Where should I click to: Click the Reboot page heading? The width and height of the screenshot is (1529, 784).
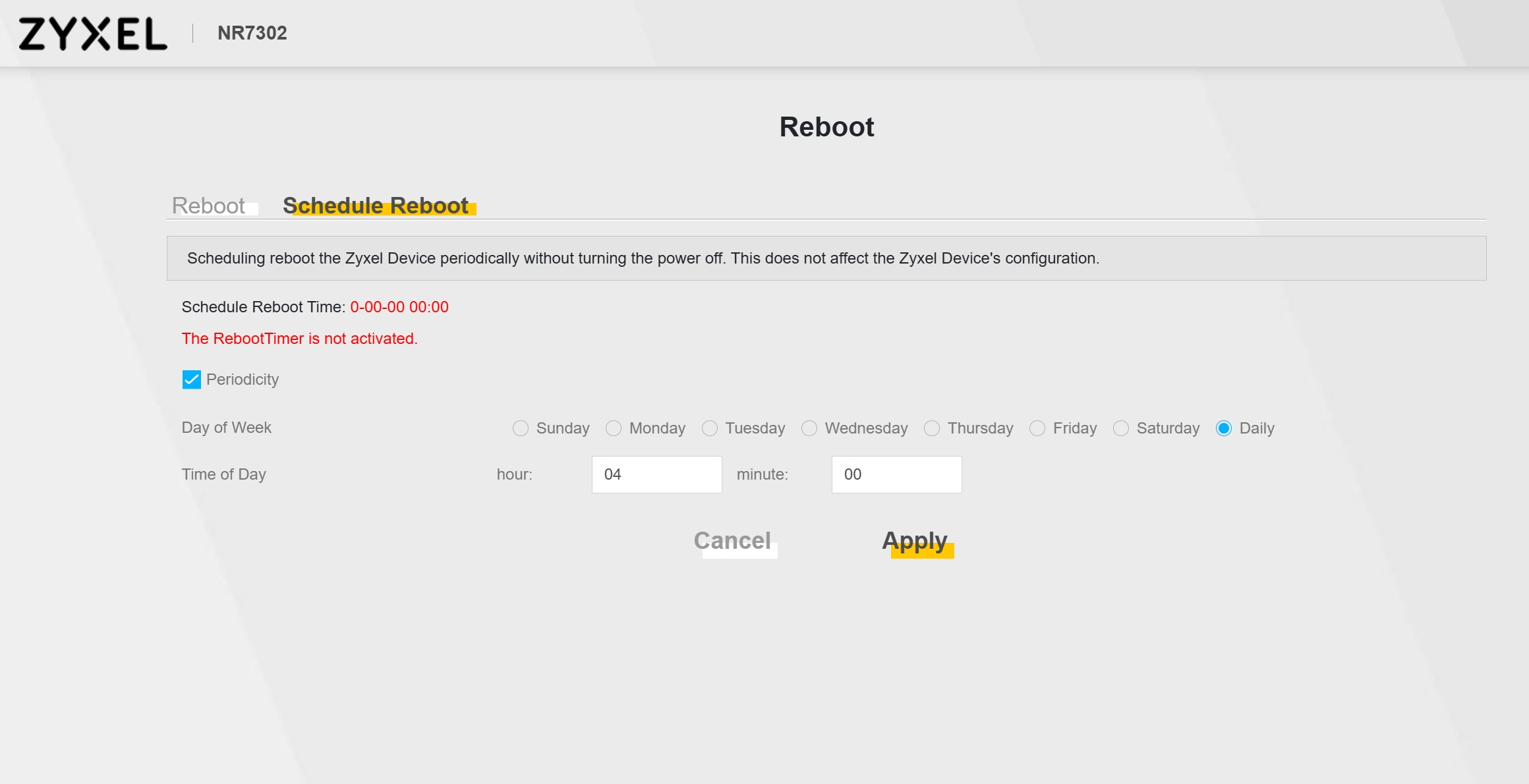point(826,127)
